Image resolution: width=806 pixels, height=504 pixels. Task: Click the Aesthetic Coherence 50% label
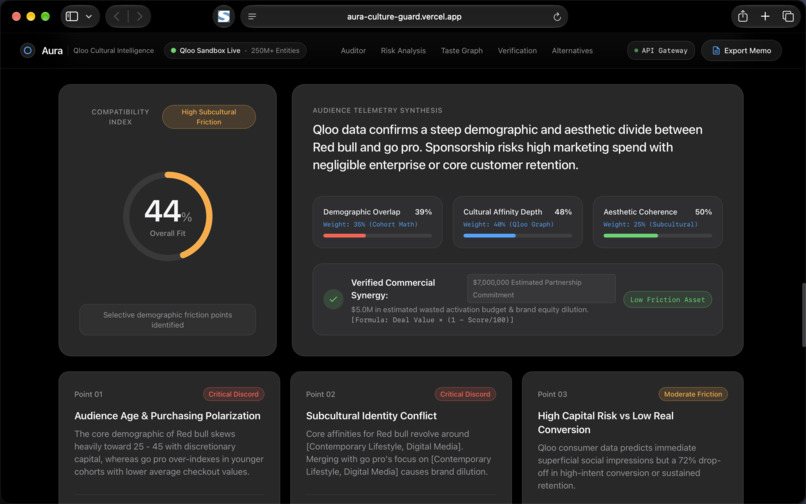657,212
